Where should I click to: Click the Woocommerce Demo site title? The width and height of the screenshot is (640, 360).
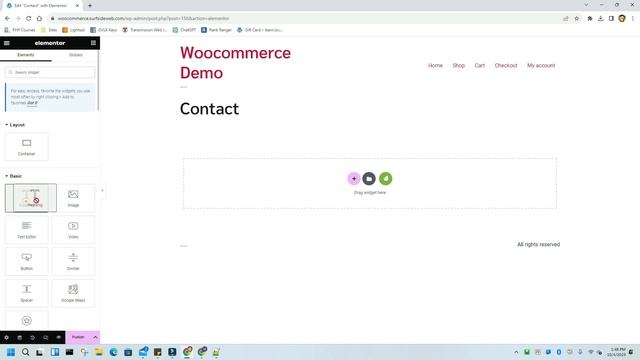(235, 63)
